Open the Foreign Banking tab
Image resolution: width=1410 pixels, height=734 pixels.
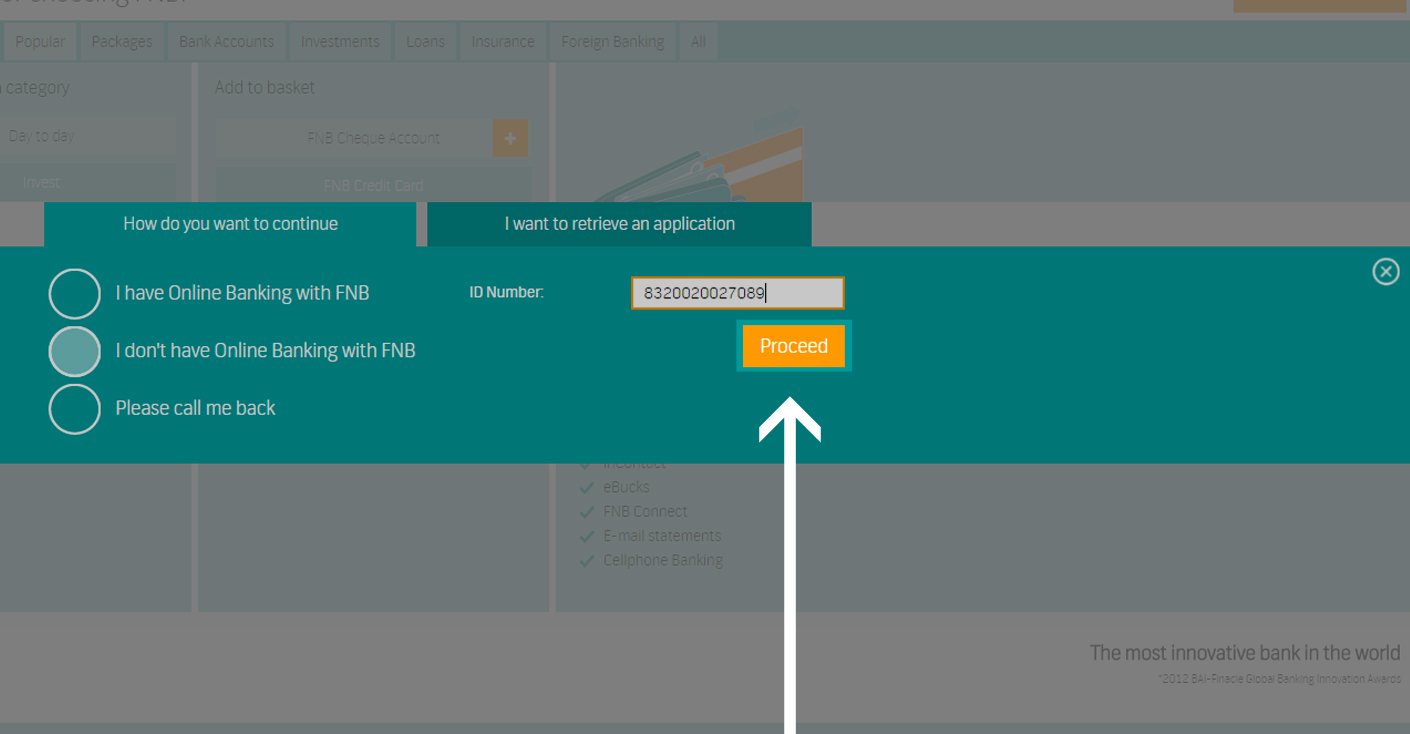(612, 42)
